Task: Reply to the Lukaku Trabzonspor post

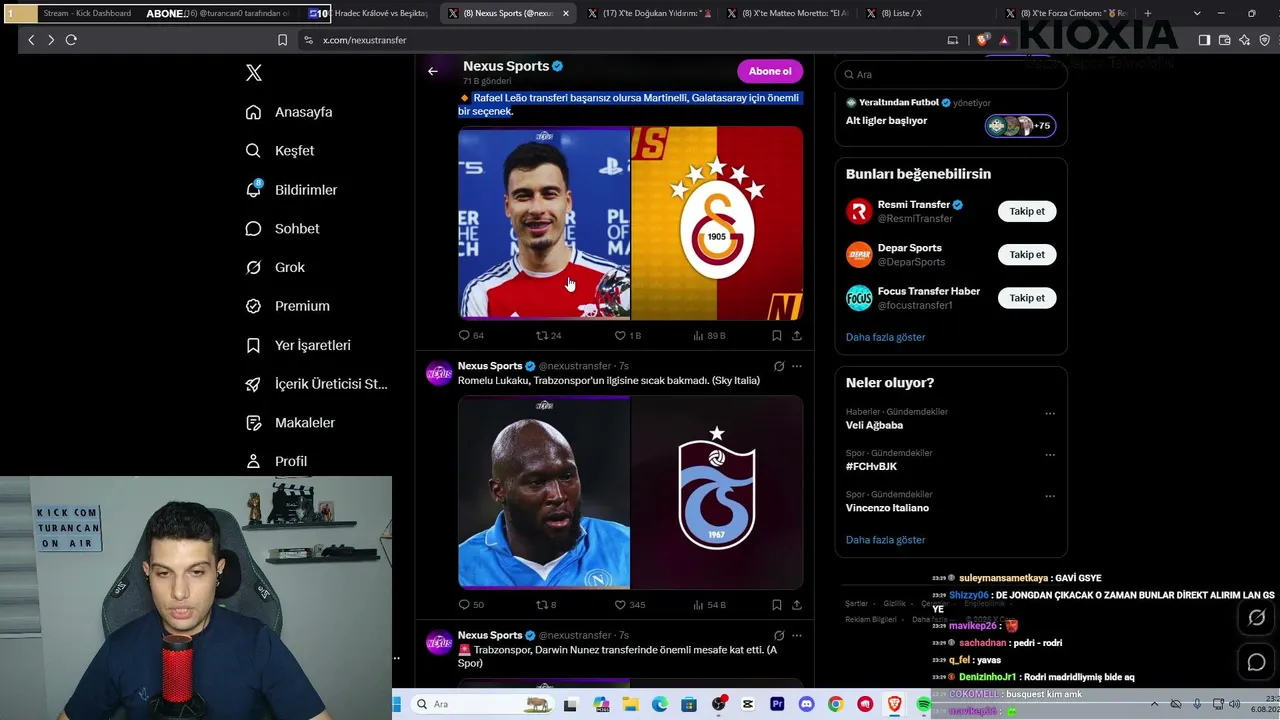Action: [x=471, y=605]
